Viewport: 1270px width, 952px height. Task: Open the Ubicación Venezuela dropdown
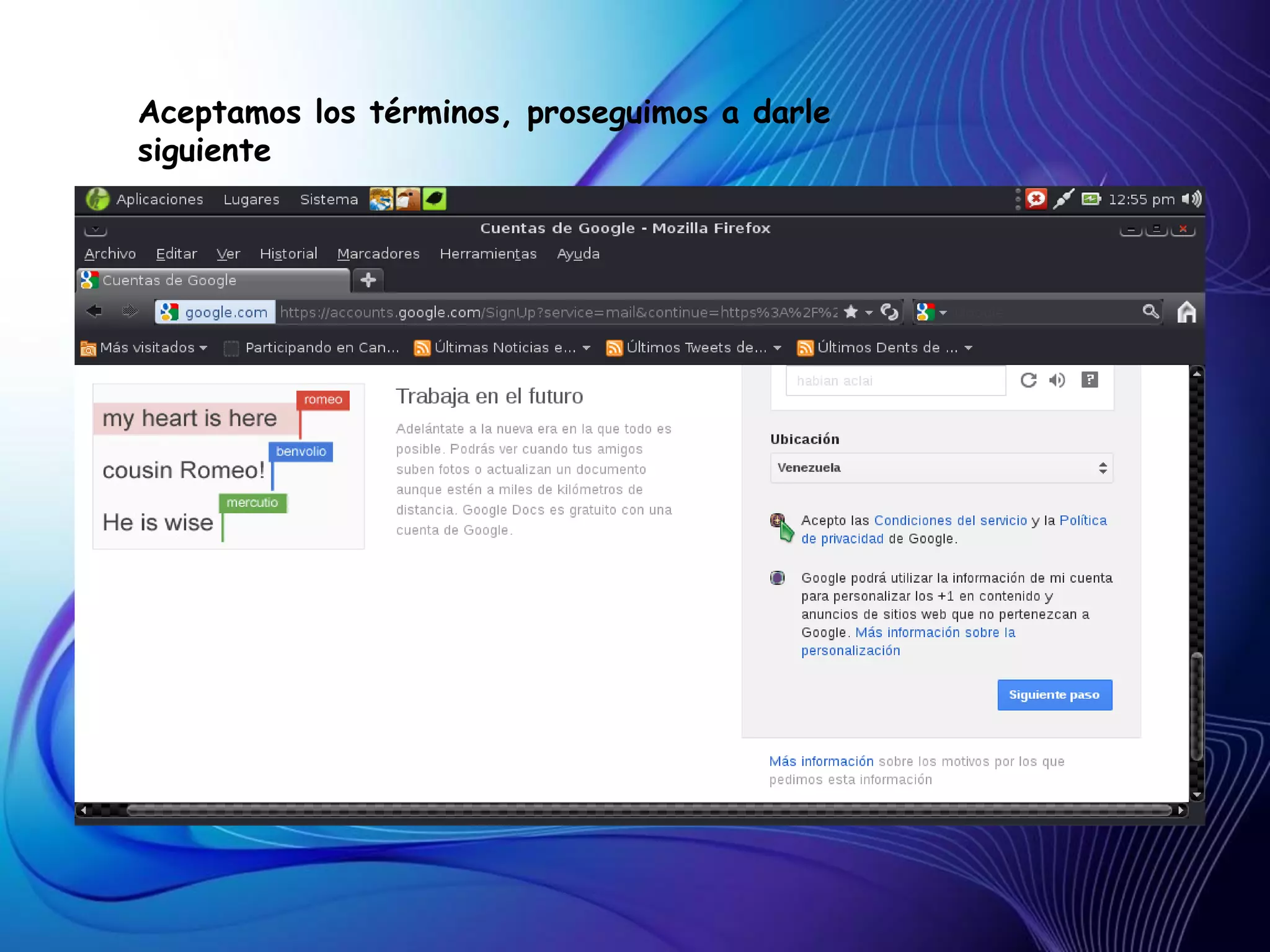[x=941, y=468]
